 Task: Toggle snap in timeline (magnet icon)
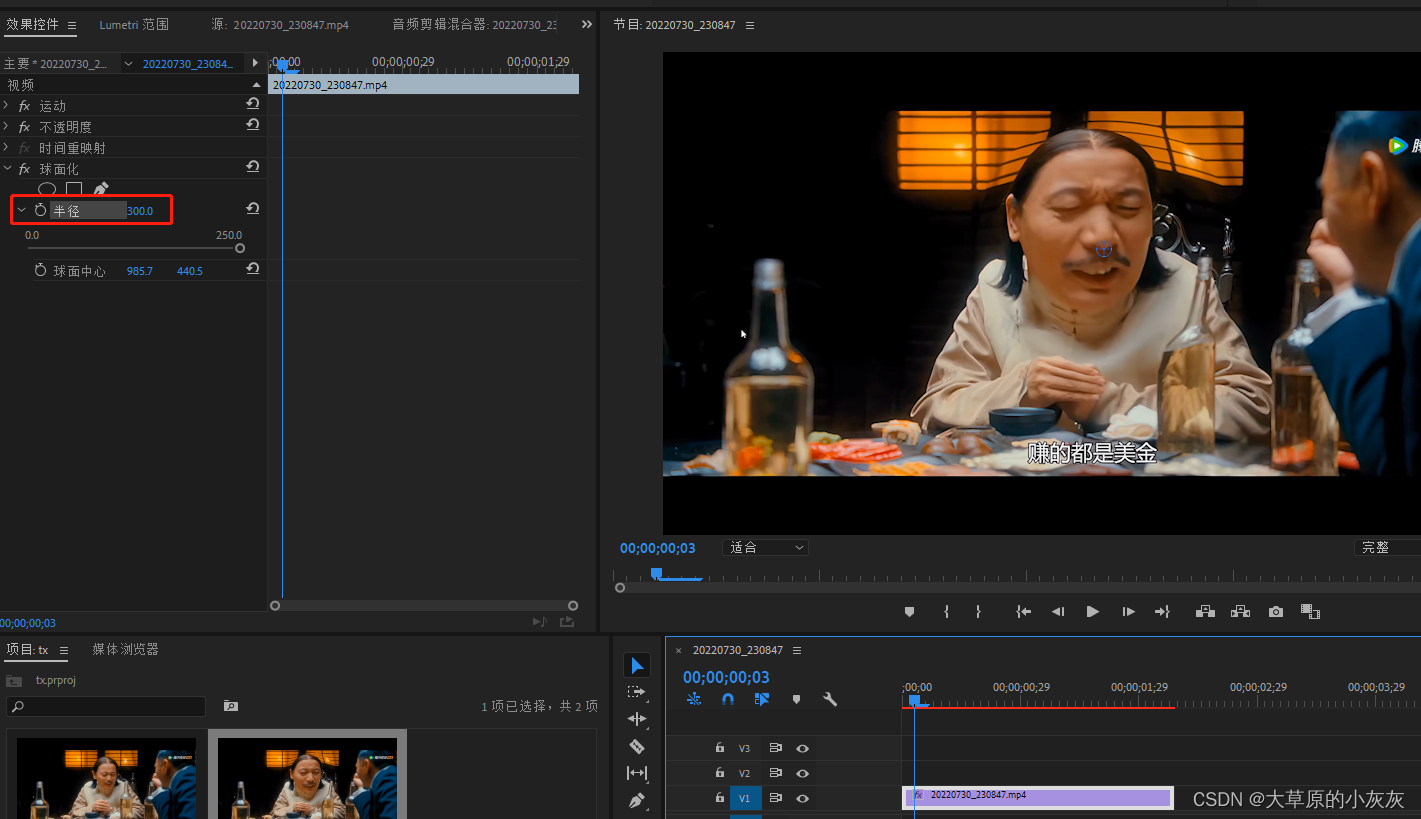[728, 699]
